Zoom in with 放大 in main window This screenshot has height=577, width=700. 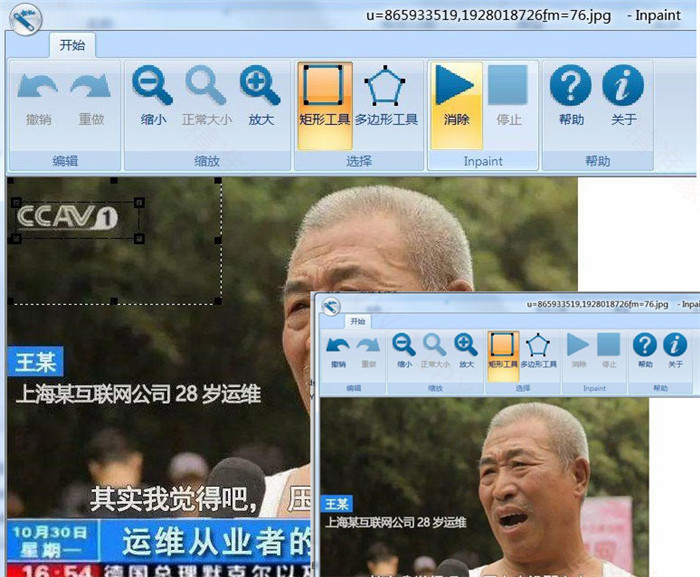click(x=261, y=96)
